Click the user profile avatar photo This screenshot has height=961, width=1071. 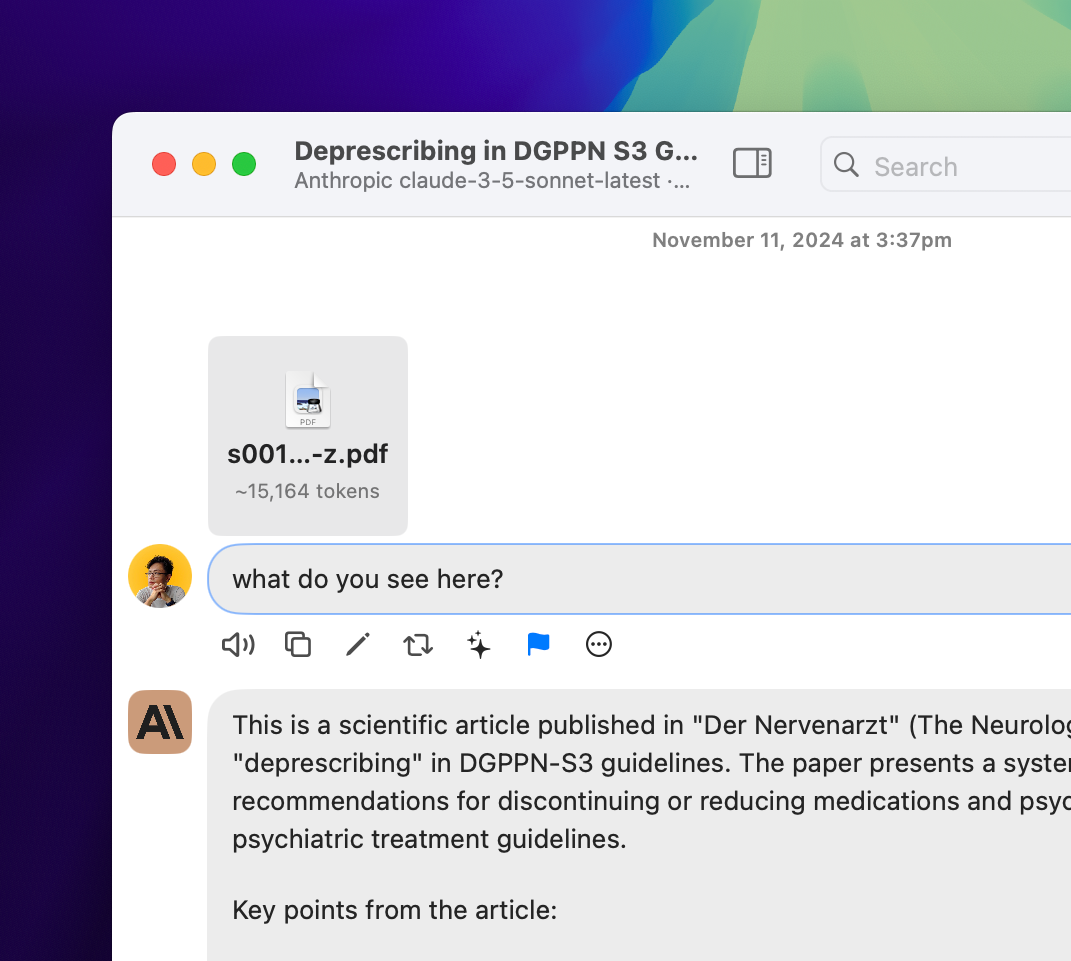[x=160, y=576]
